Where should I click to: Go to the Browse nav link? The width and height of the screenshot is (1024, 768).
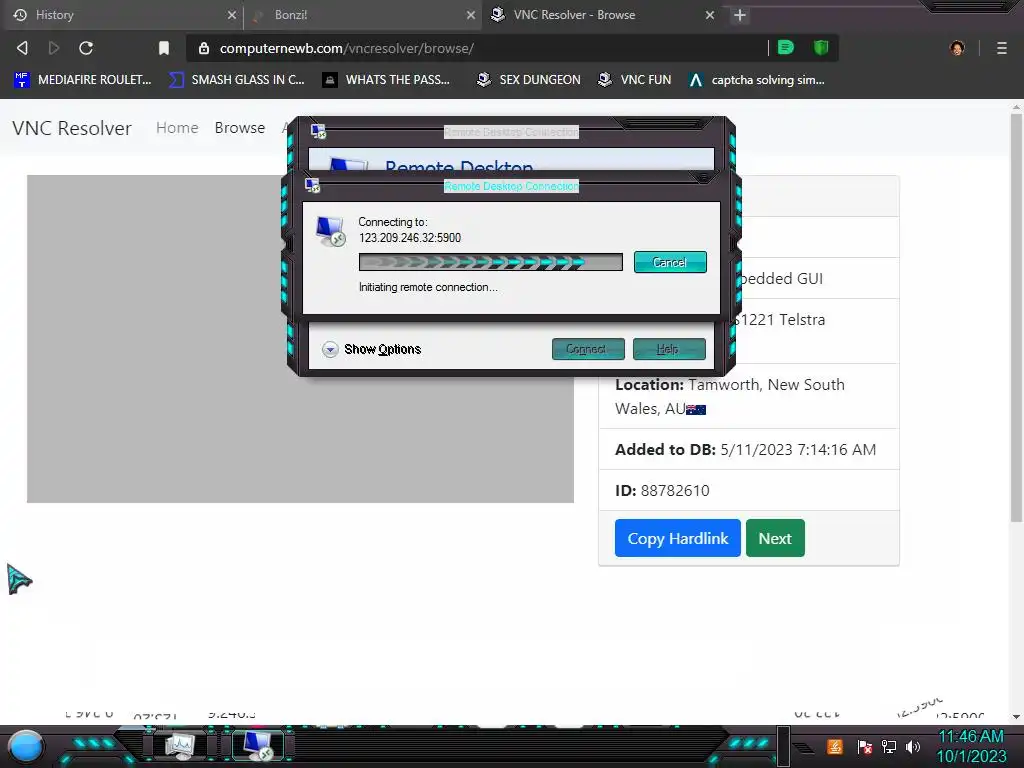240,127
